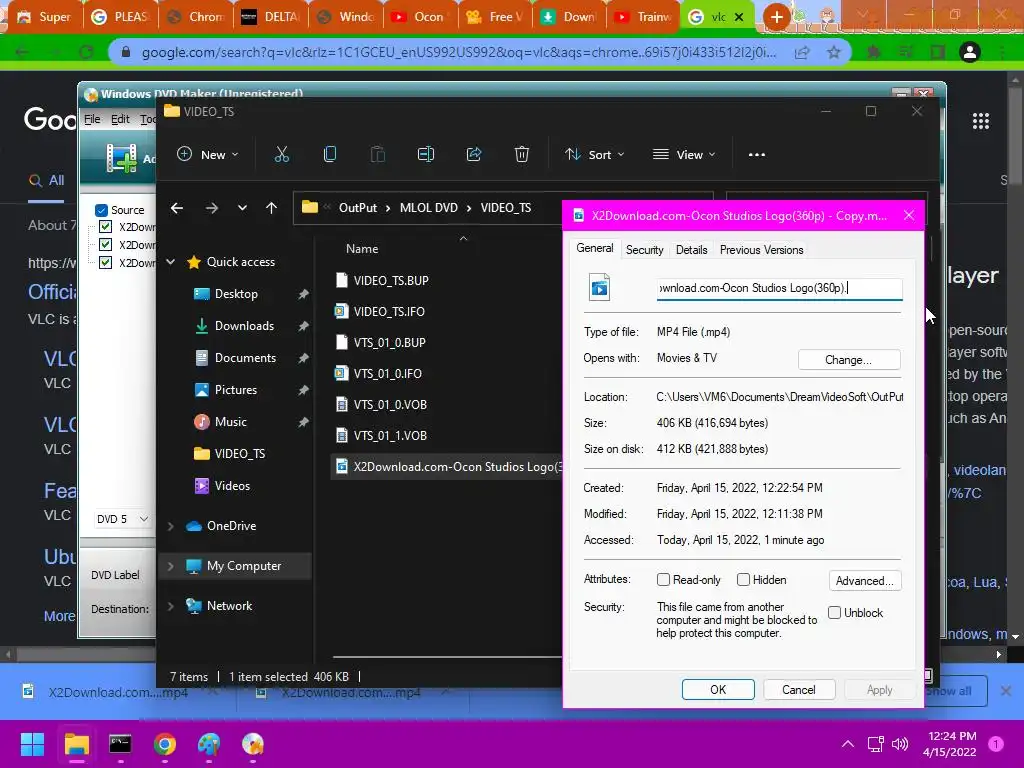Bookmark page with Chrome star icon
The width and height of the screenshot is (1024, 768).
(834, 52)
